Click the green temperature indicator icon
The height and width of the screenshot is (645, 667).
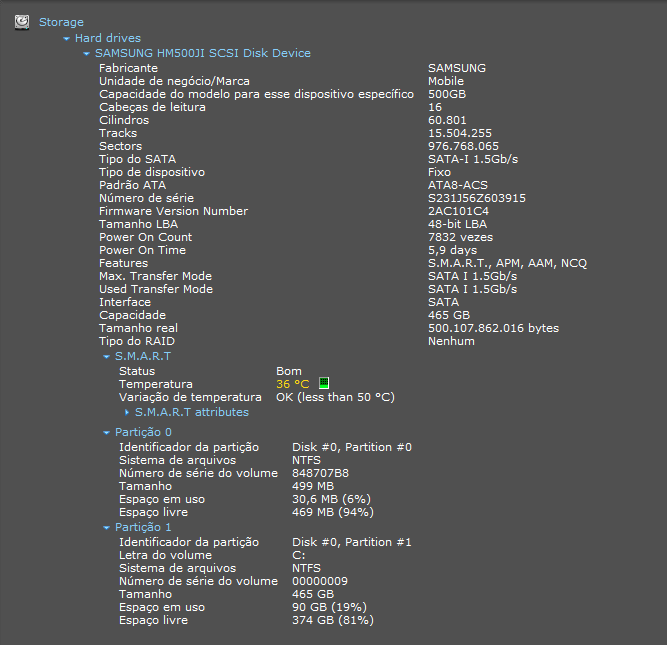[324, 383]
